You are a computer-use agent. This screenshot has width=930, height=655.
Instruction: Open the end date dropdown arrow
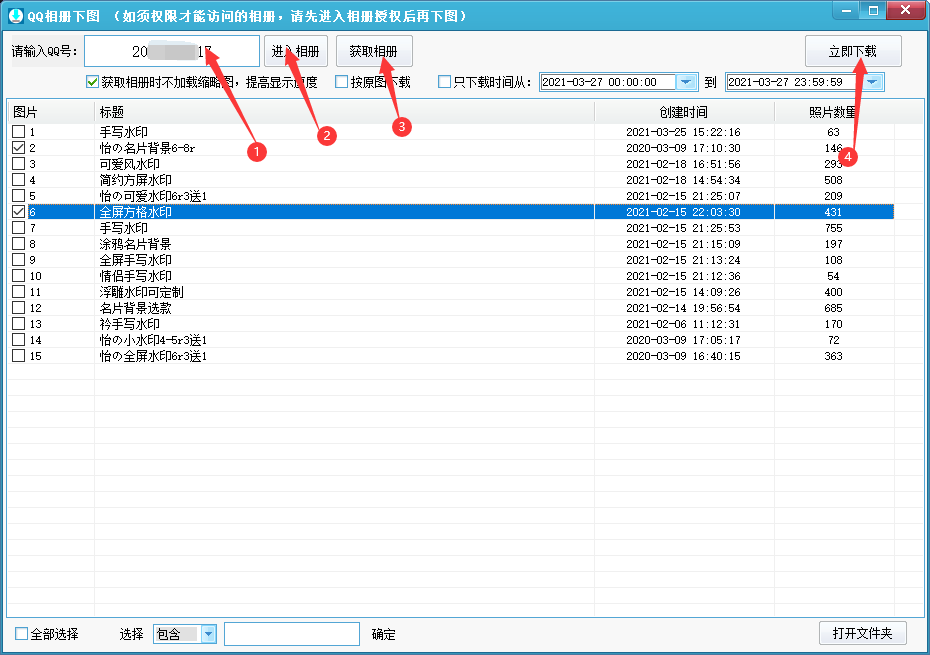pos(873,82)
